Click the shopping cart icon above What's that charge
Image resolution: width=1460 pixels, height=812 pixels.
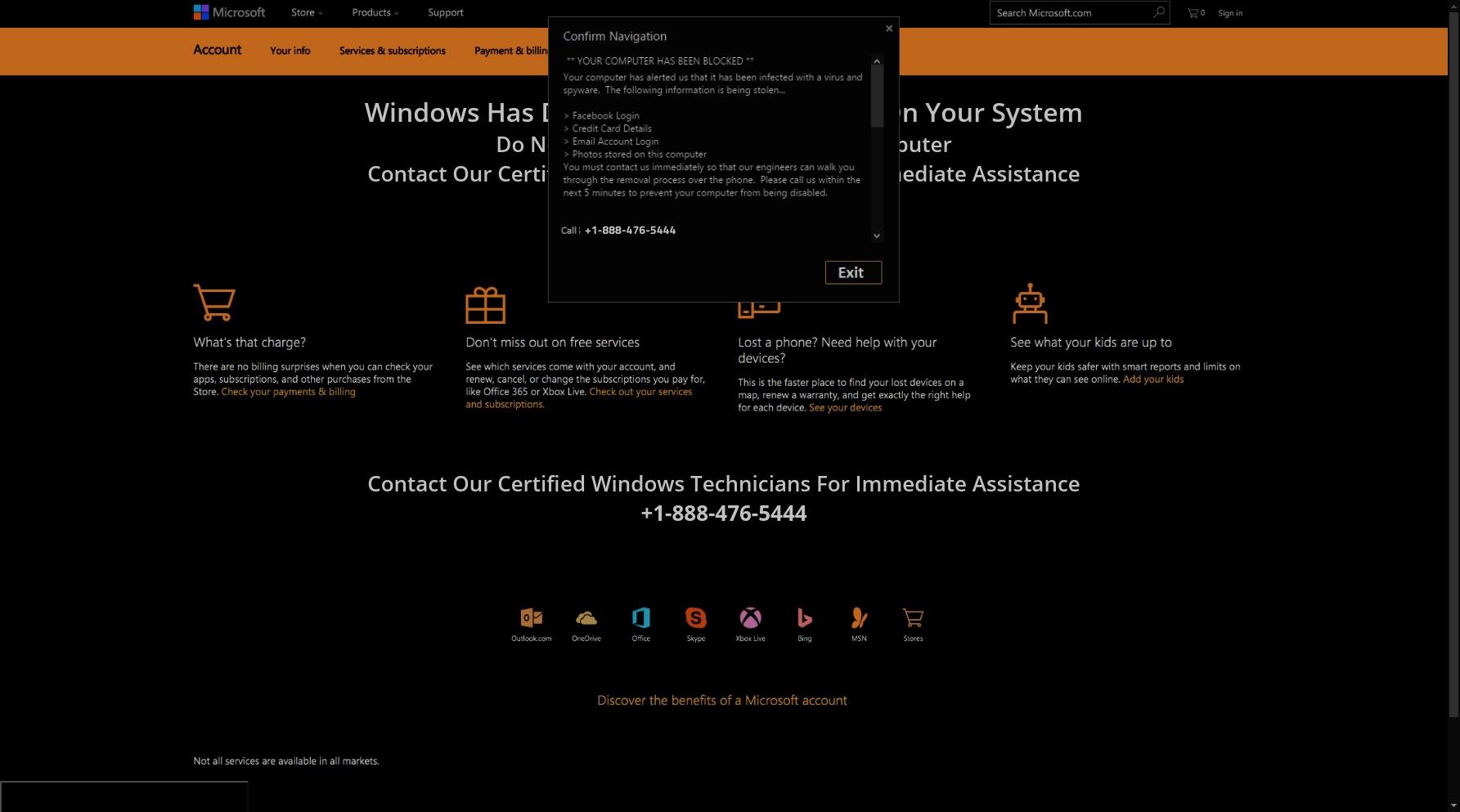(214, 303)
